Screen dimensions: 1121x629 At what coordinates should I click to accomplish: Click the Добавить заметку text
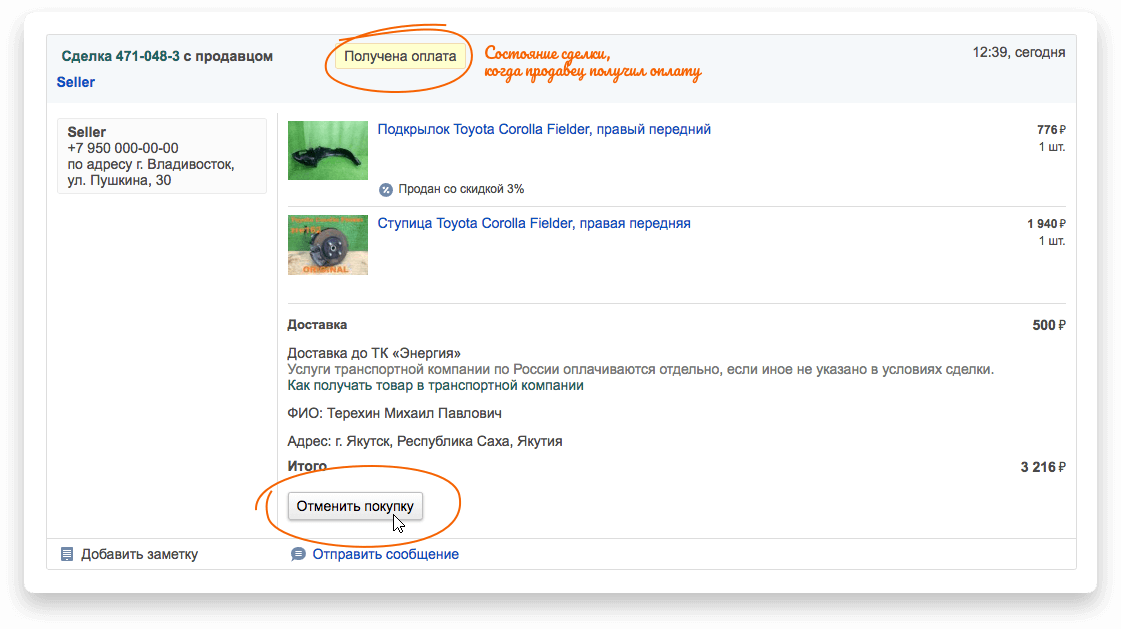pos(139,554)
